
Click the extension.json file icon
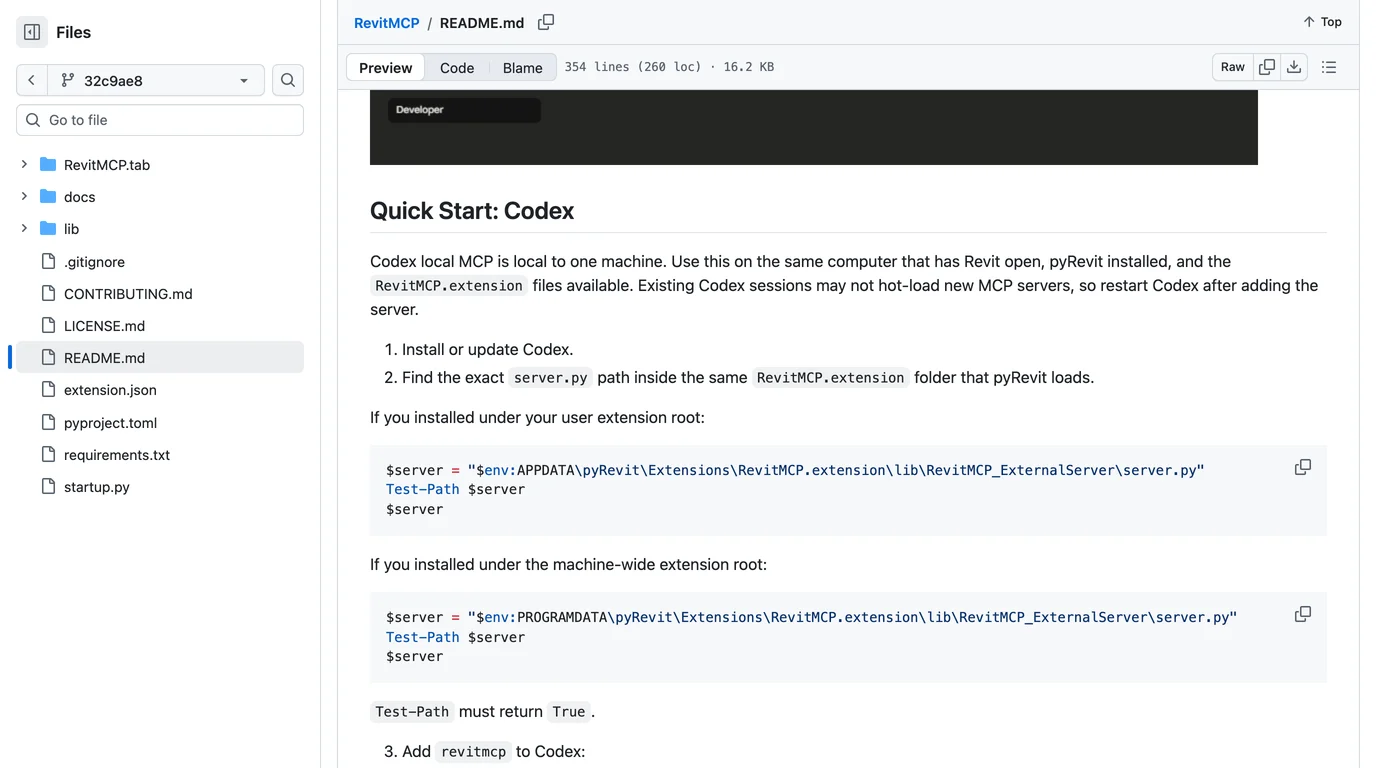tap(48, 389)
